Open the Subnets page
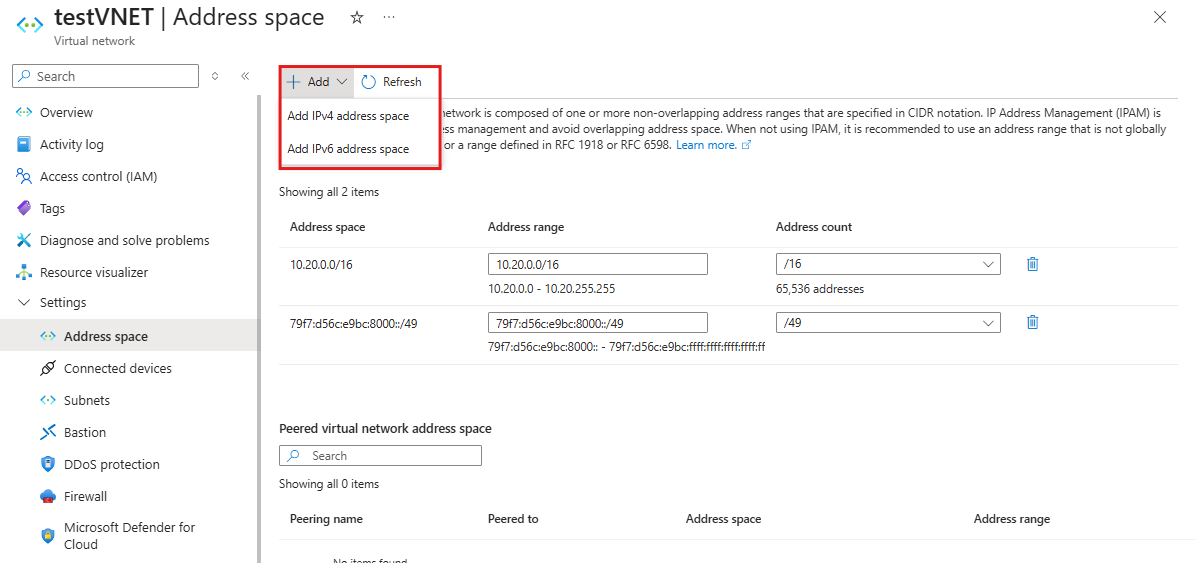This screenshot has height=563, width=1196. 87,401
